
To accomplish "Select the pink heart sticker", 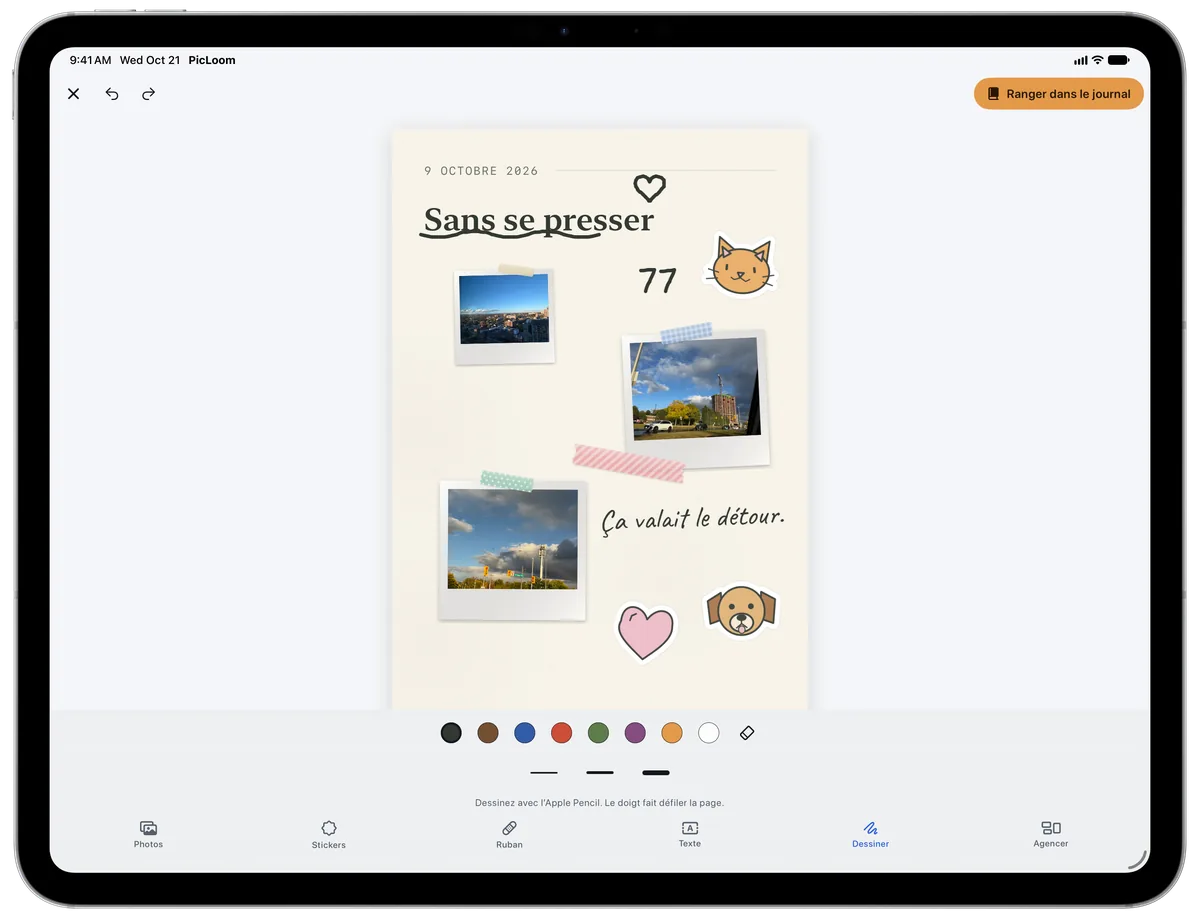I will click(x=645, y=633).
